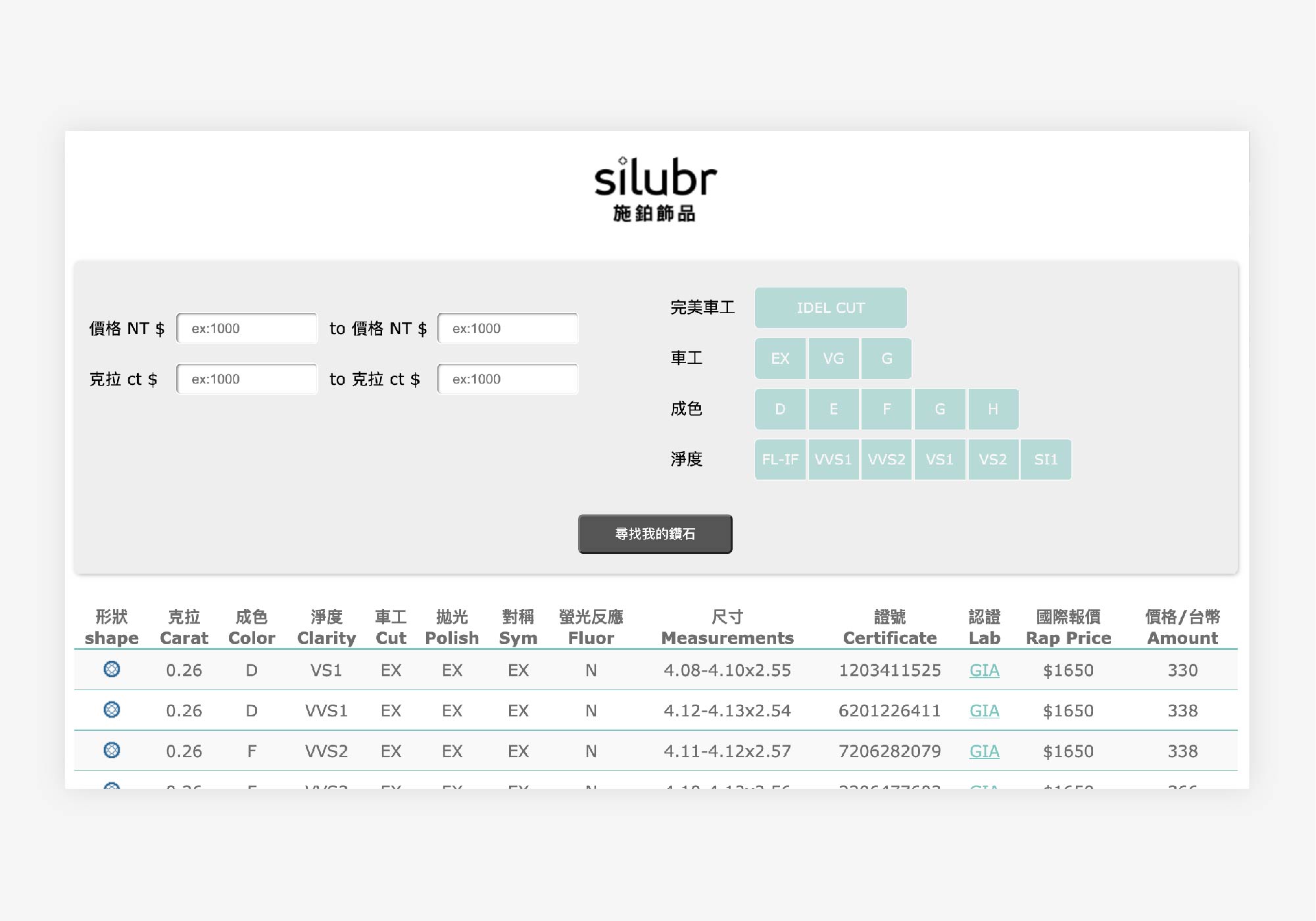Open GIA link for certificate 6201226411
This screenshot has width=1316, height=921.
pos(984,710)
